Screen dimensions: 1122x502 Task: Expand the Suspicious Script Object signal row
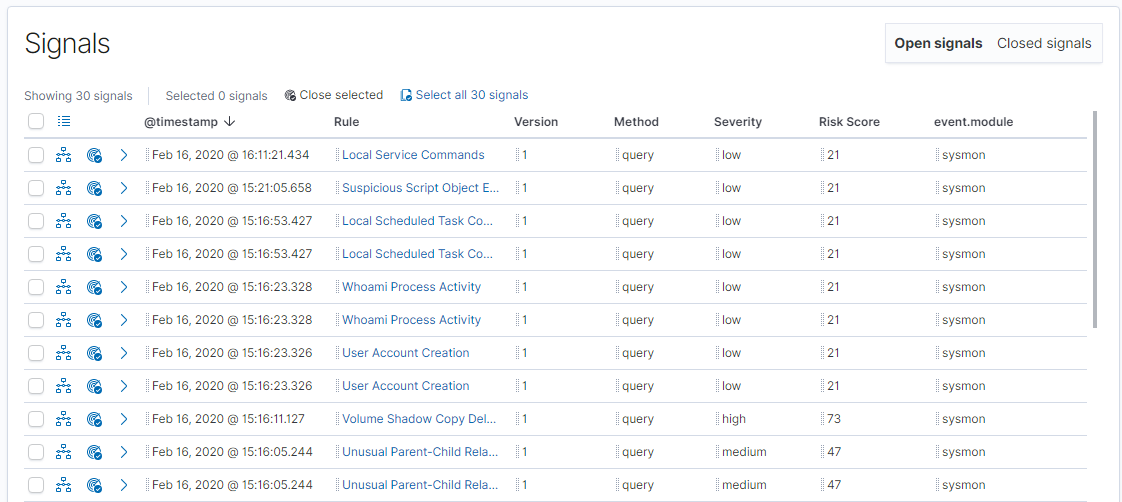(x=124, y=187)
